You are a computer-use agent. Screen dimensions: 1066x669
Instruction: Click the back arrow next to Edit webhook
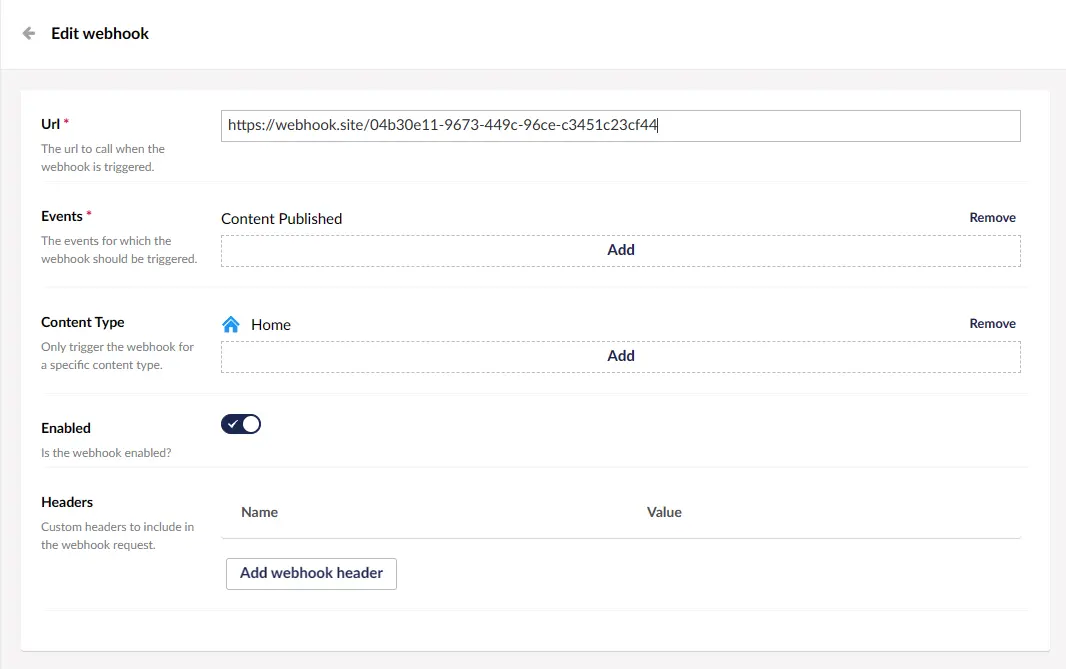pyautogui.click(x=29, y=33)
